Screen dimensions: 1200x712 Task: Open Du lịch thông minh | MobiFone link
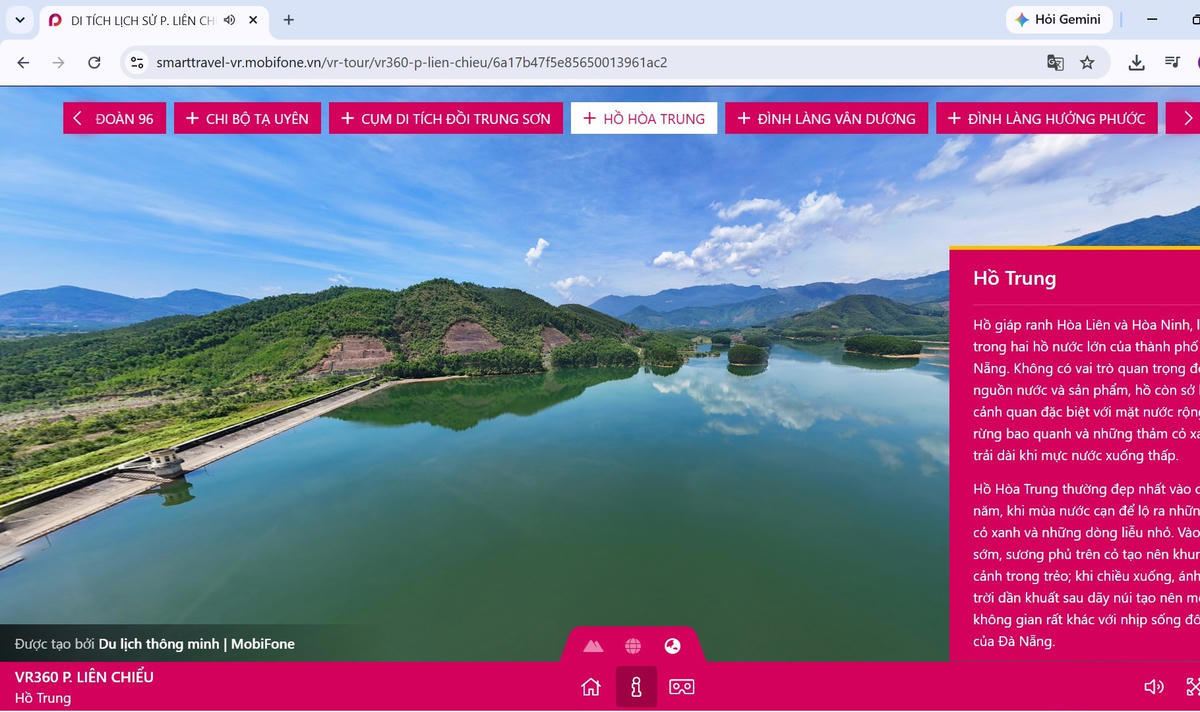click(x=197, y=644)
